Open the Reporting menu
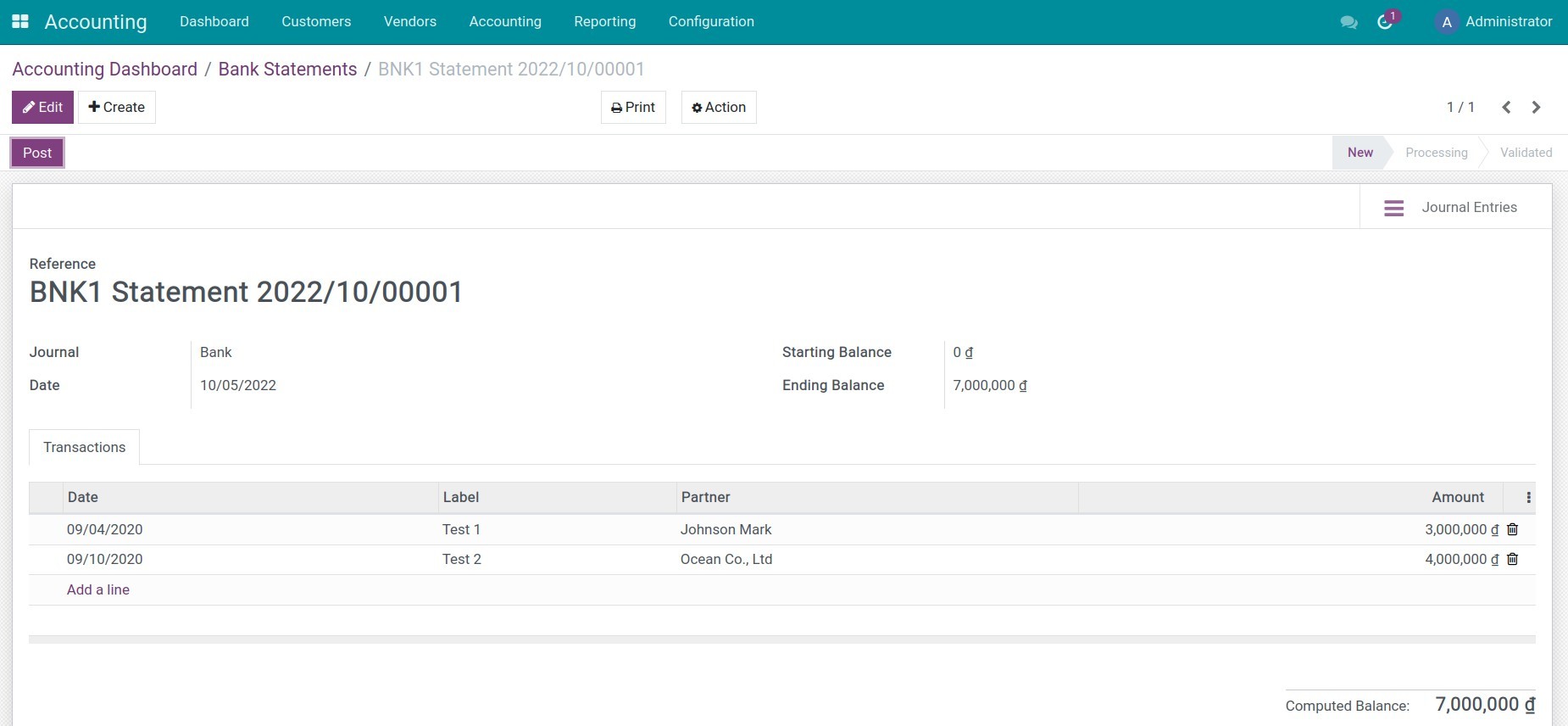Image resolution: width=1568 pixels, height=726 pixels. coord(605,22)
